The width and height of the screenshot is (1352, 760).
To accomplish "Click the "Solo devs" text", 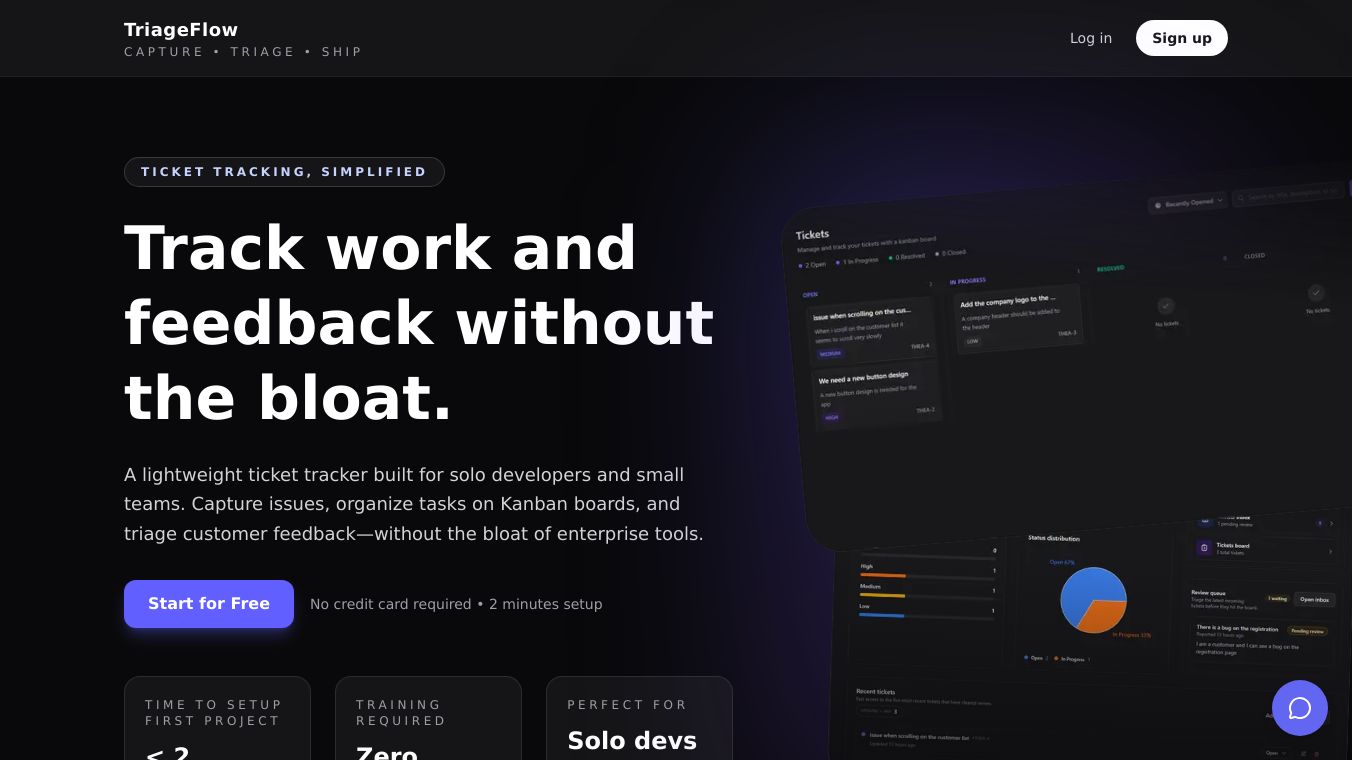I will [632, 740].
